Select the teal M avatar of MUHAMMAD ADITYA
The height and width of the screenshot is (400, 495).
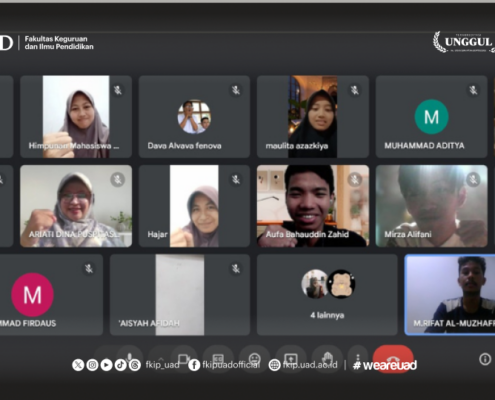pos(431,117)
